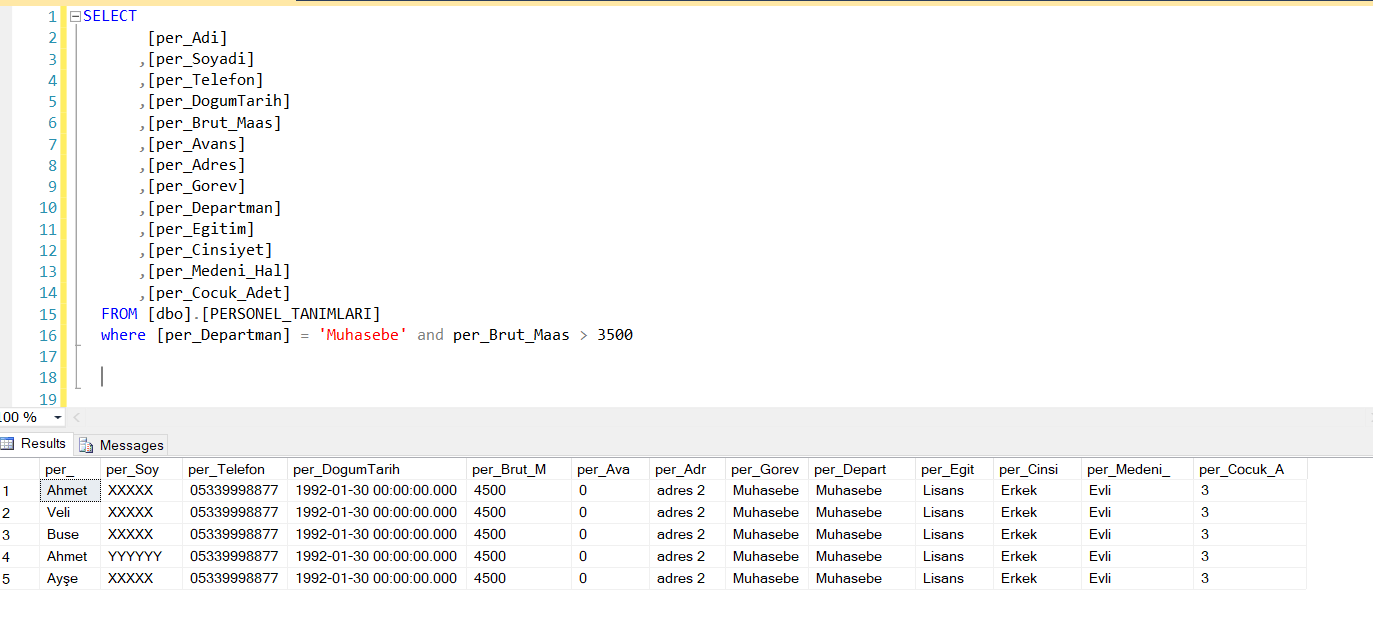The image size is (1373, 627).
Task: Select the per_Gorev column header
Action: (x=763, y=468)
